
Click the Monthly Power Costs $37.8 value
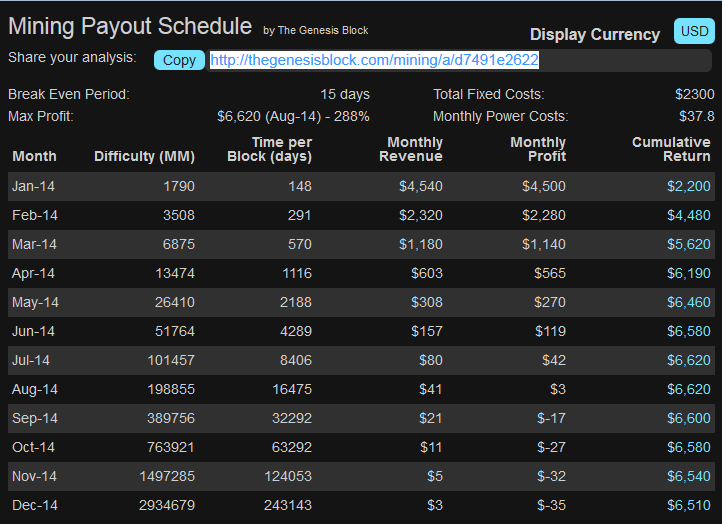click(x=697, y=116)
